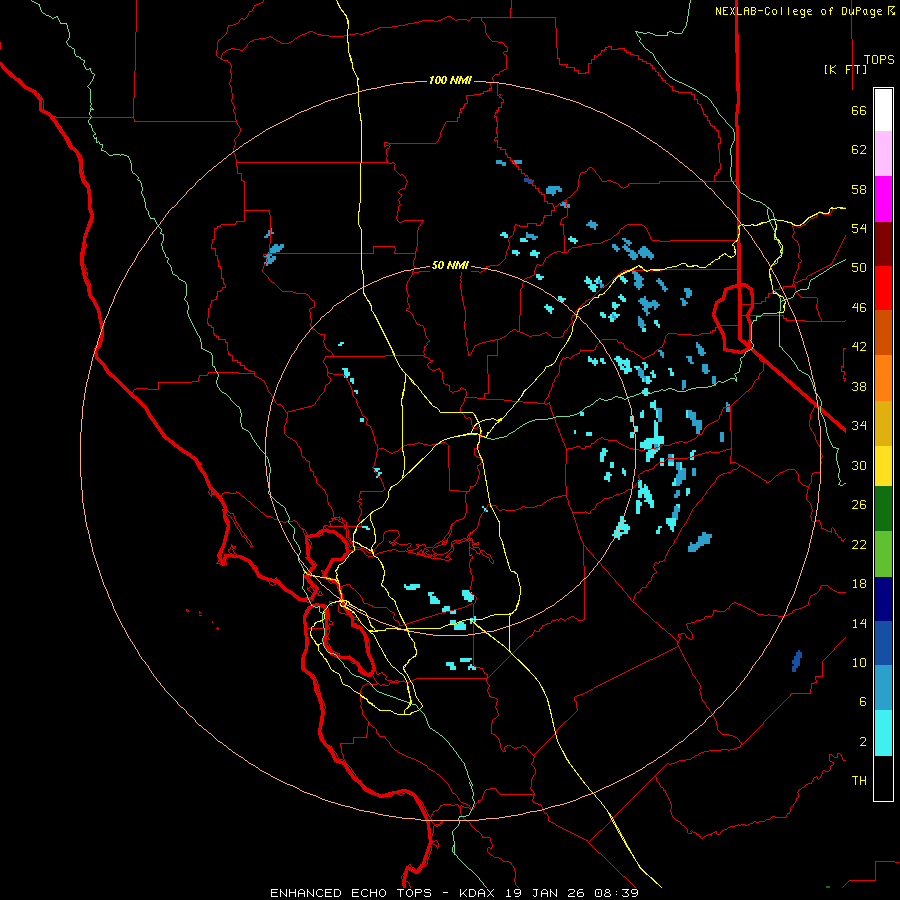900x900 pixels.
Task: Click the yellow swatch between 34 and 30
Action: (x=883, y=466)
